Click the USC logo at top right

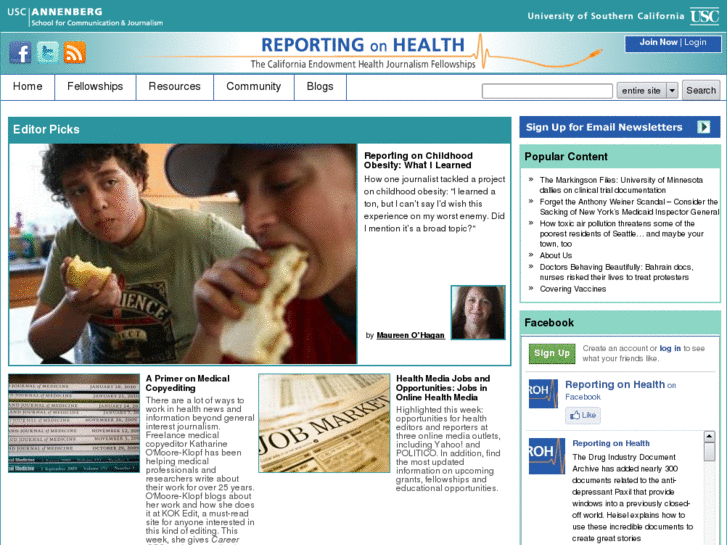(704, 16)
